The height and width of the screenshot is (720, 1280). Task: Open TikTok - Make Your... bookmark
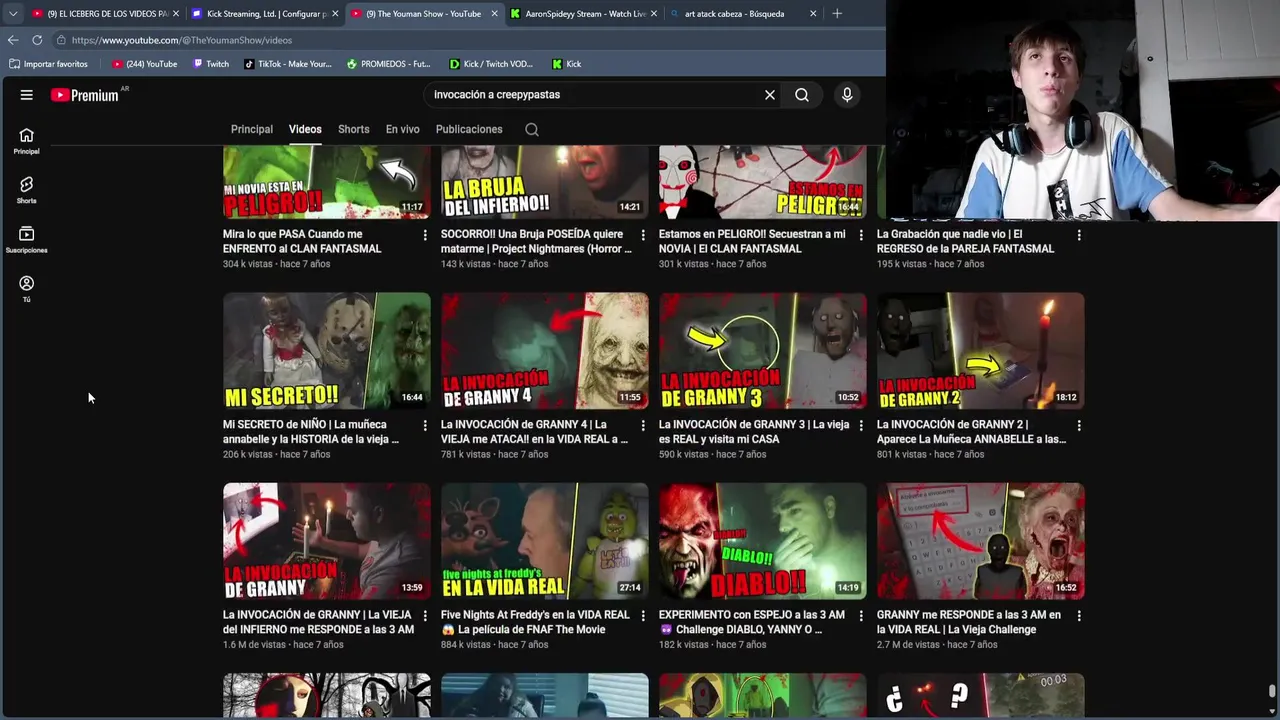(x=288, y=64)
